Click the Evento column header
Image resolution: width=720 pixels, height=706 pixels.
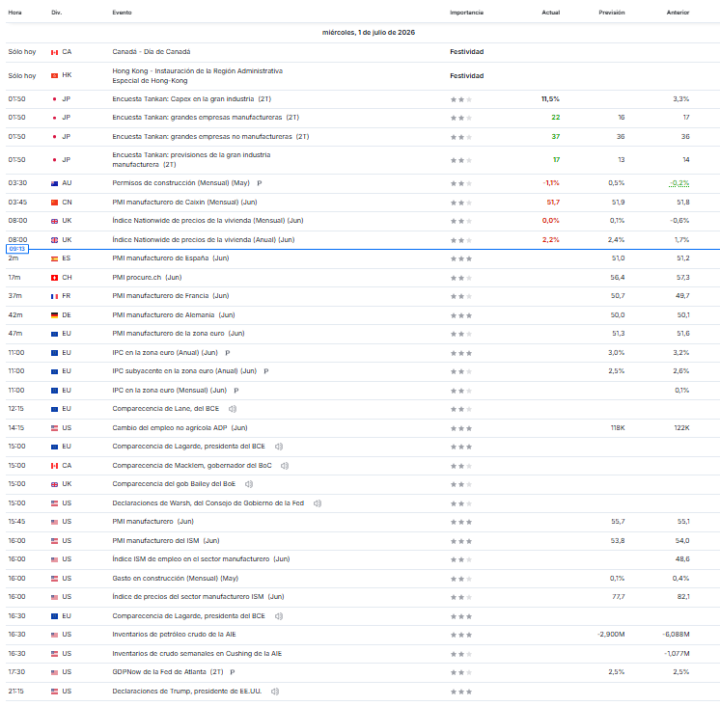(x=122, y=12)
